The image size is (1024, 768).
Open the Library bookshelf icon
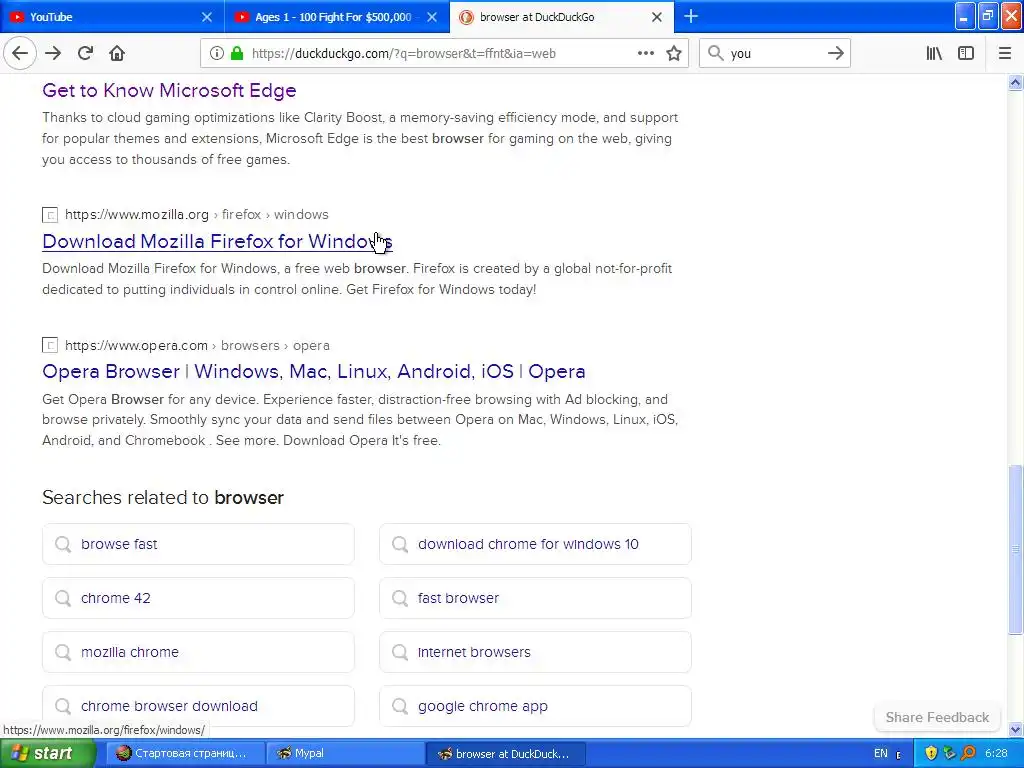[x=934, y=54]
